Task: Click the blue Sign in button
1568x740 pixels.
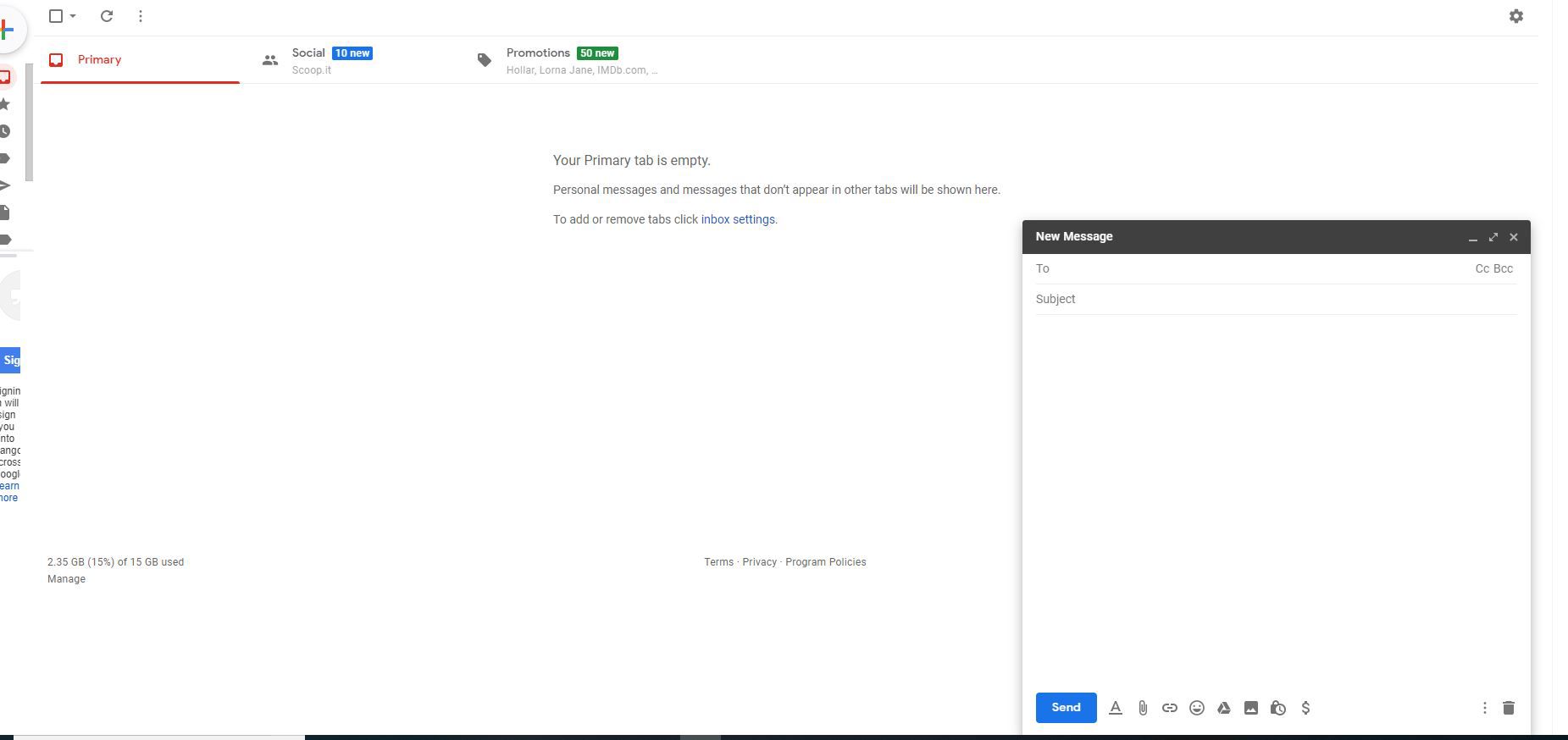Action: [10, 360]
